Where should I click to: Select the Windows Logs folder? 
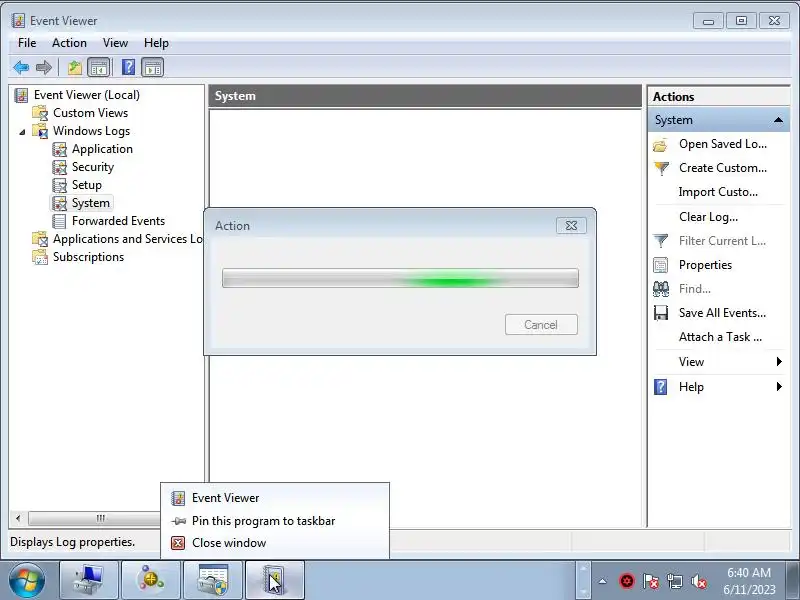(91, 131)
